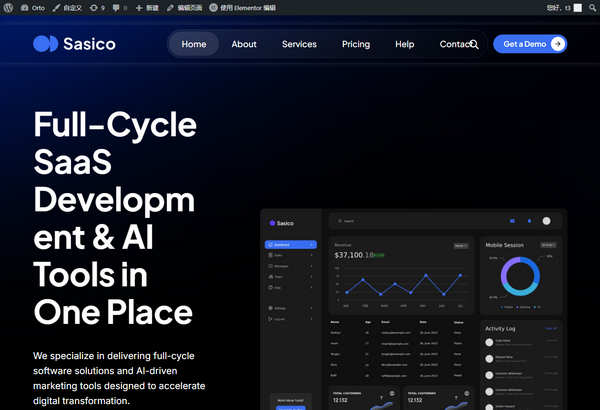
Task: Open the user greeting avatar menu
Action: coord(564,8)
